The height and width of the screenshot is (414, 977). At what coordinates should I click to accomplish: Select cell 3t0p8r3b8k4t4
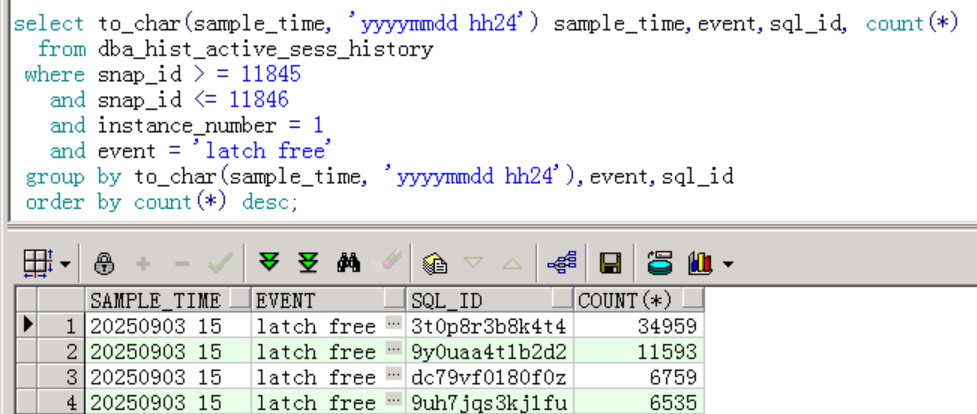coord(490,325)
